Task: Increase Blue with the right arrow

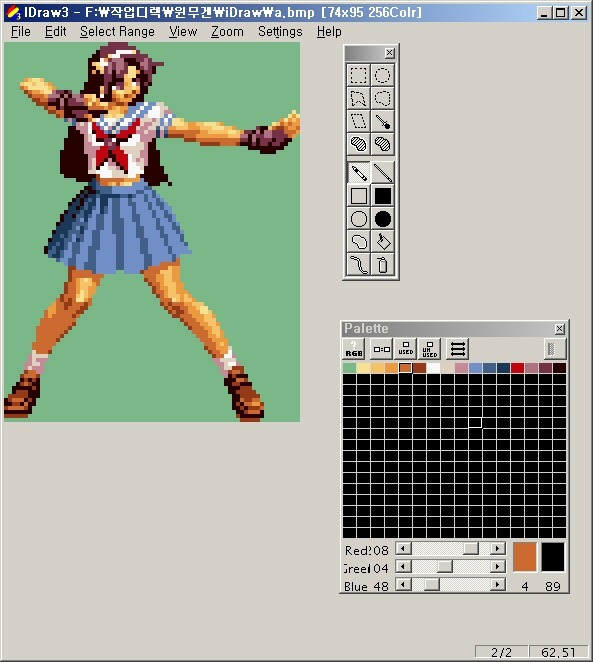Action: point(498,584)
